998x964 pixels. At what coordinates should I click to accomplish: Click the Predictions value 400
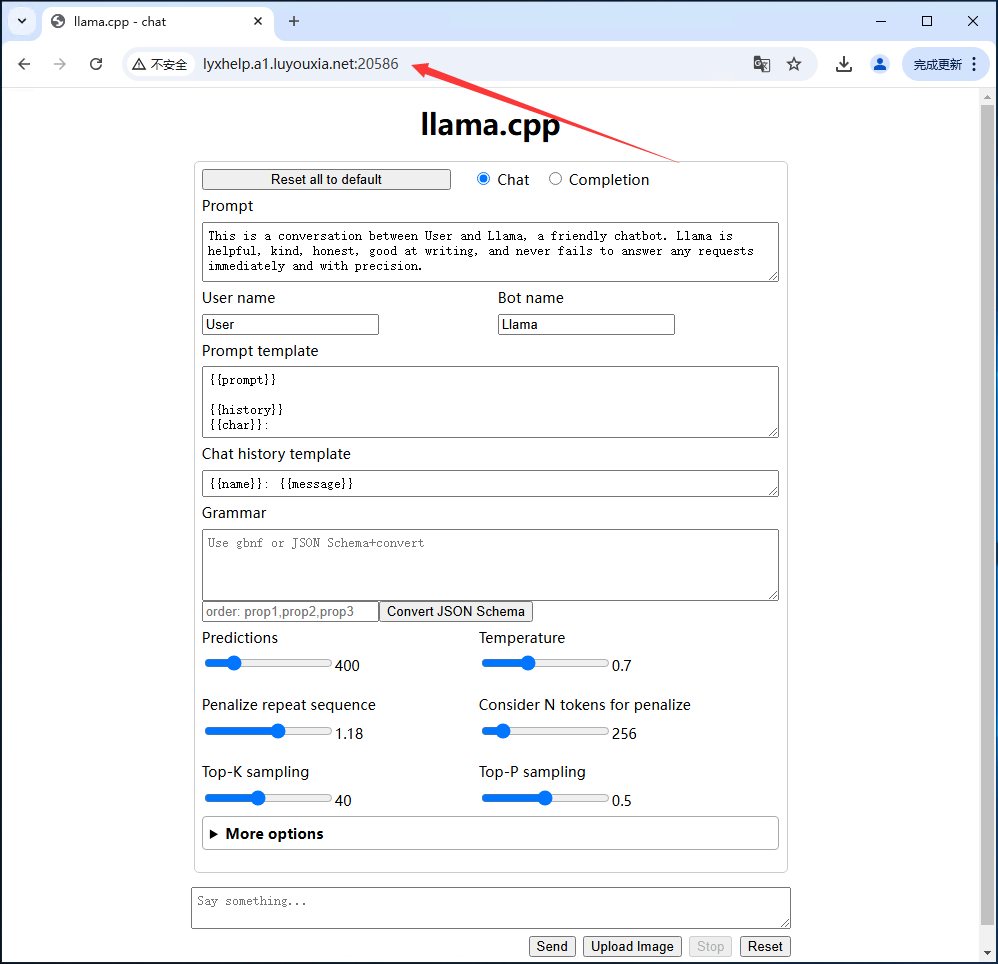click(x=347, y=666)
